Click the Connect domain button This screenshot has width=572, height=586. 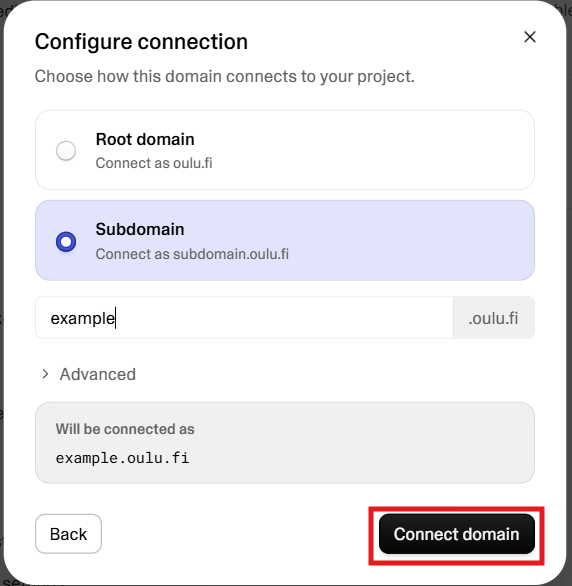click(457, 534)
